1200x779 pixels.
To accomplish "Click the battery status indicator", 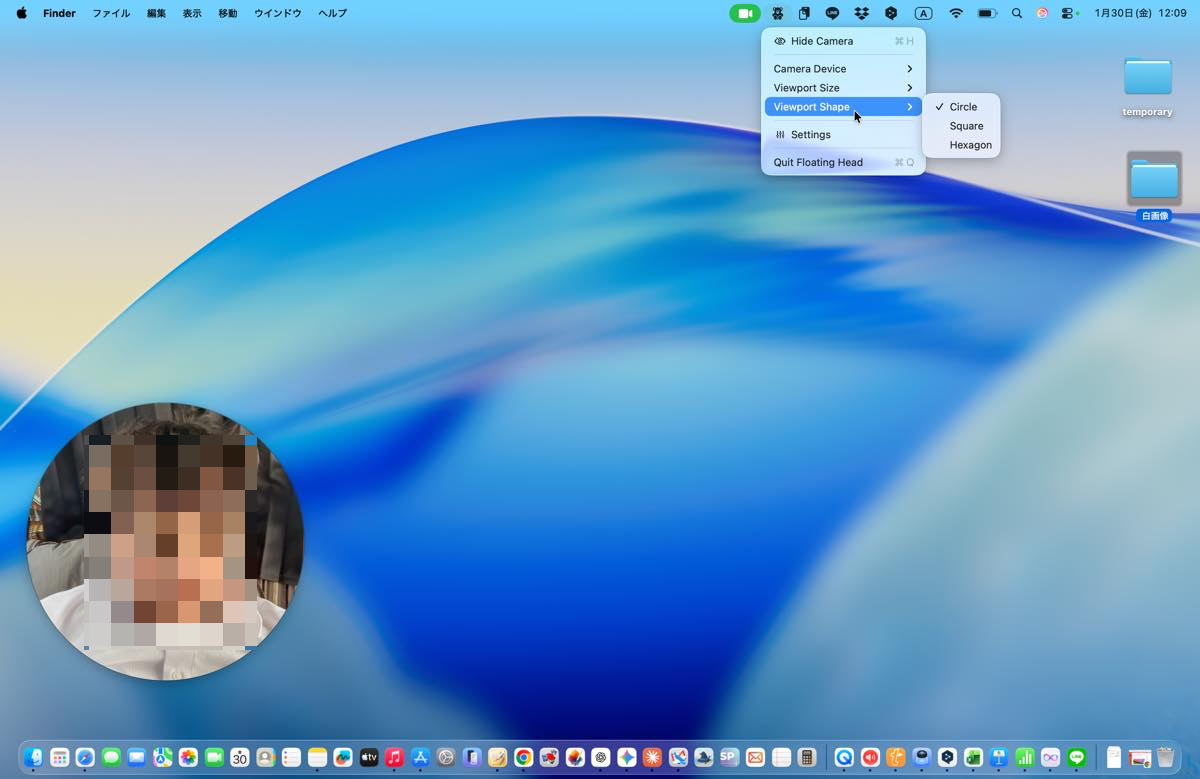I will click(987, 13).
